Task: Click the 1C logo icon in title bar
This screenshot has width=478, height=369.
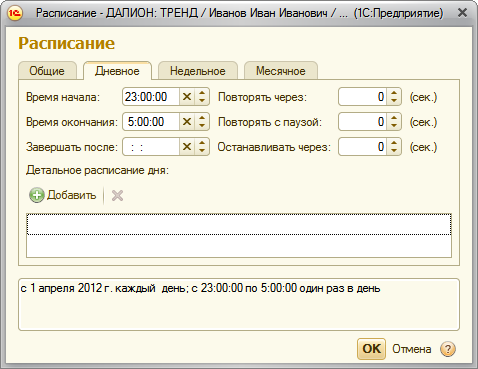Action: click(15, 13)
